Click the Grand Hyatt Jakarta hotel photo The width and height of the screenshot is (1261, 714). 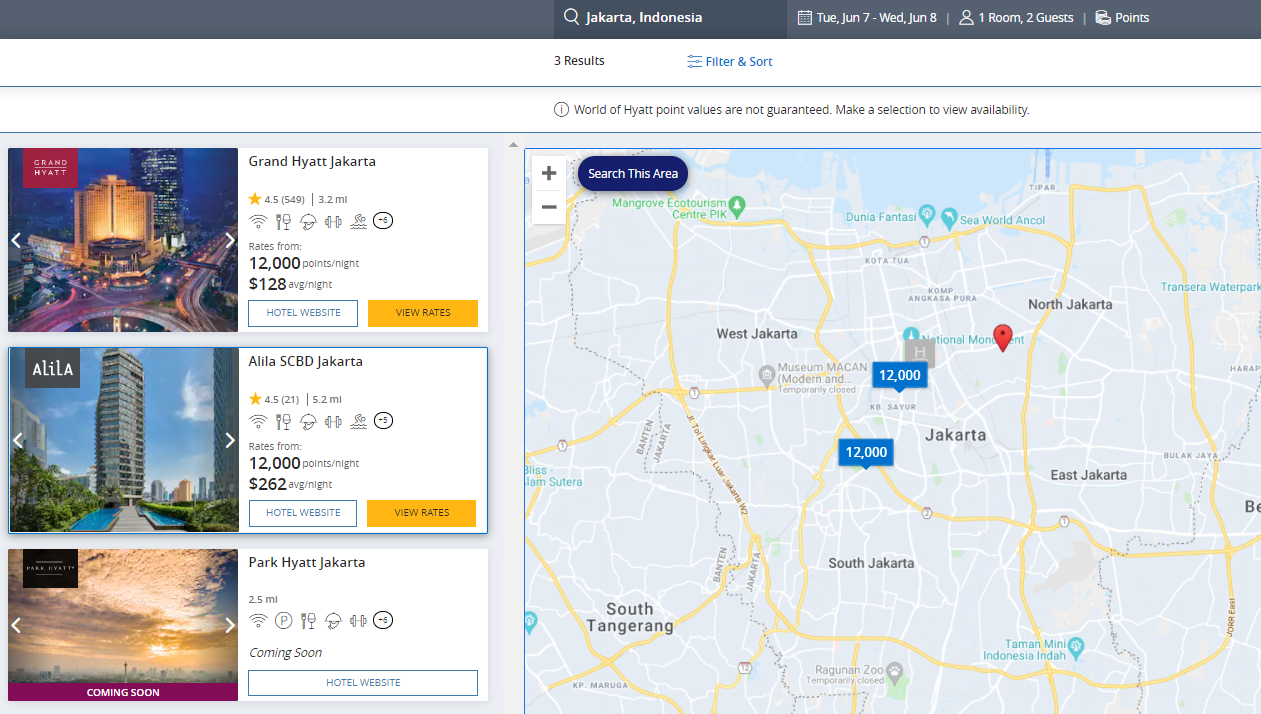click(123, 240)
